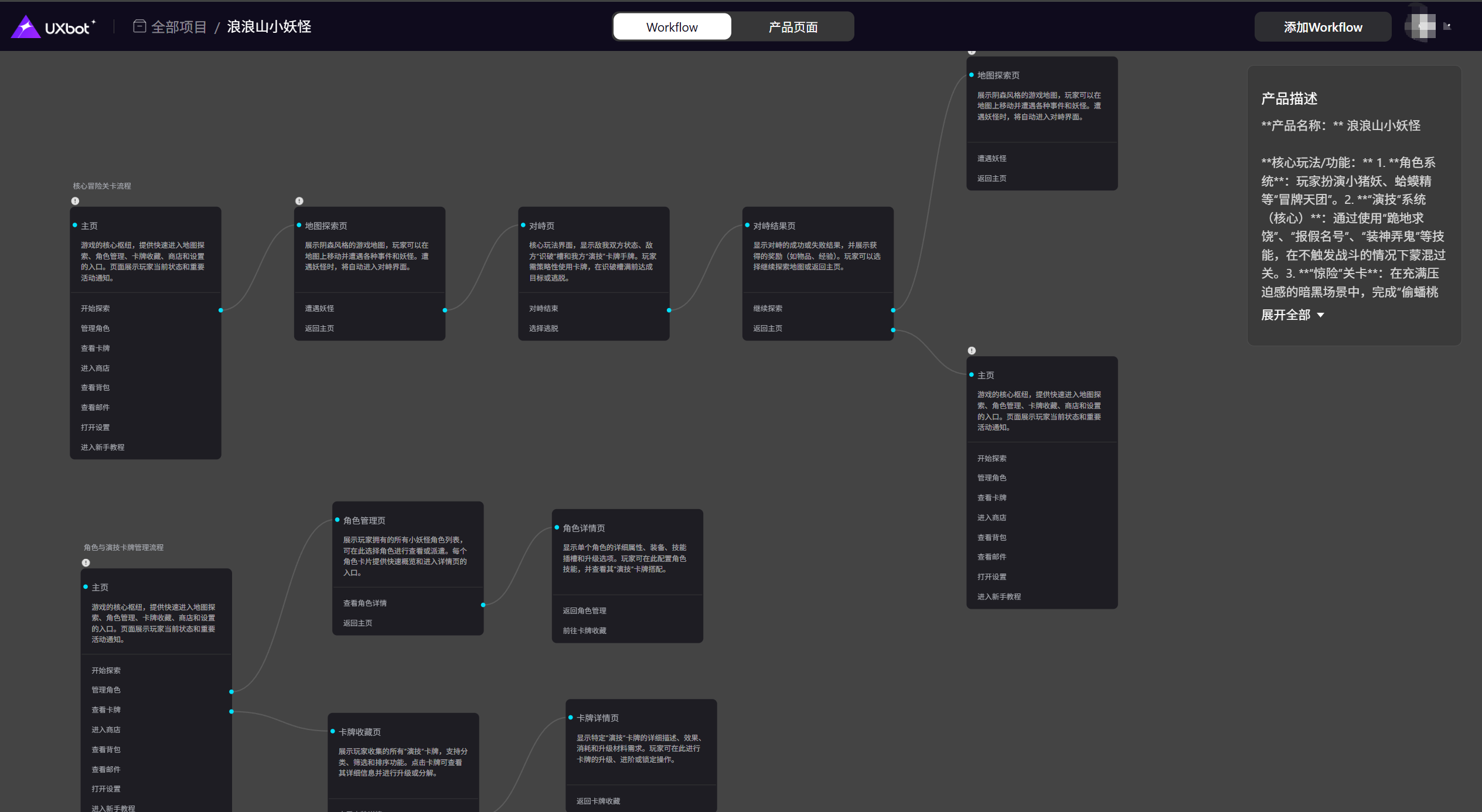Click cyan output dot next to 查看角色详情
This screenshot has height=812, width=1482.
tap(483, 605)
